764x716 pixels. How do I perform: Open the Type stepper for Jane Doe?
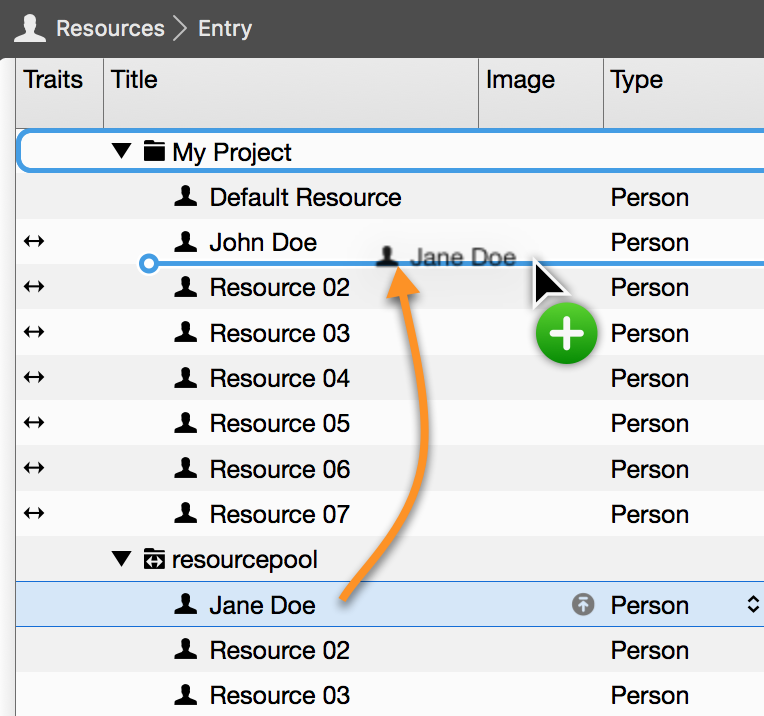click(752, 605)
